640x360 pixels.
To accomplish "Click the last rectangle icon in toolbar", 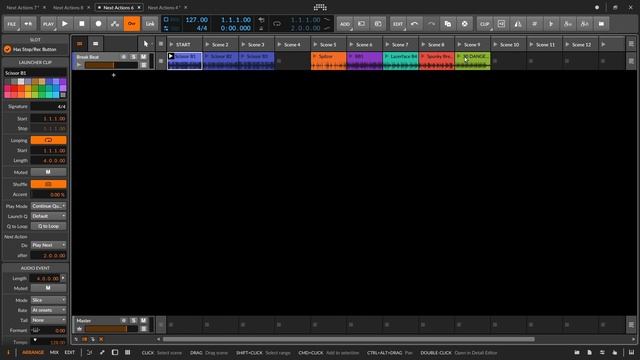I will 601,24.
